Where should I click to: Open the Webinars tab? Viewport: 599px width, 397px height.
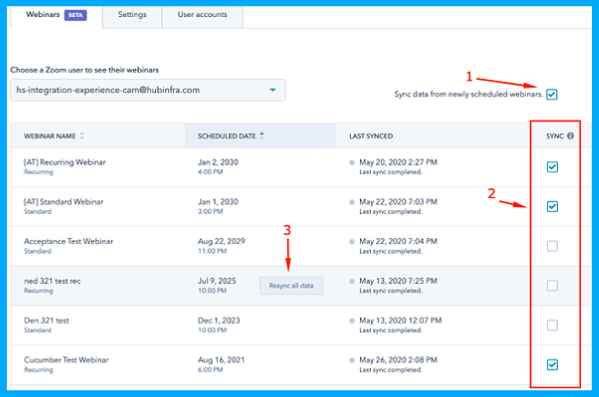[56, 15]
